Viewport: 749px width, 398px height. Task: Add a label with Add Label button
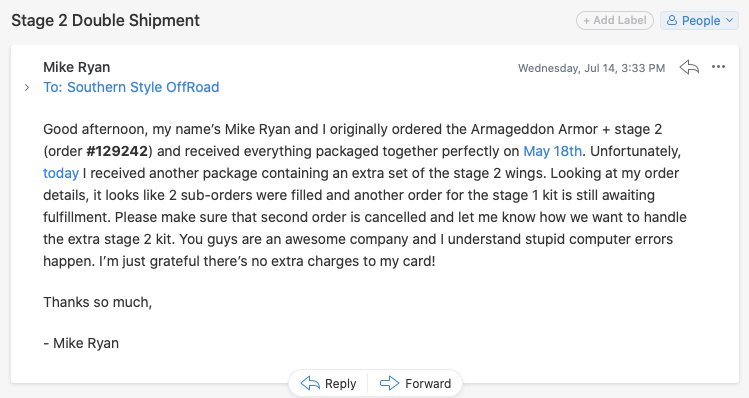coord(615,21)
